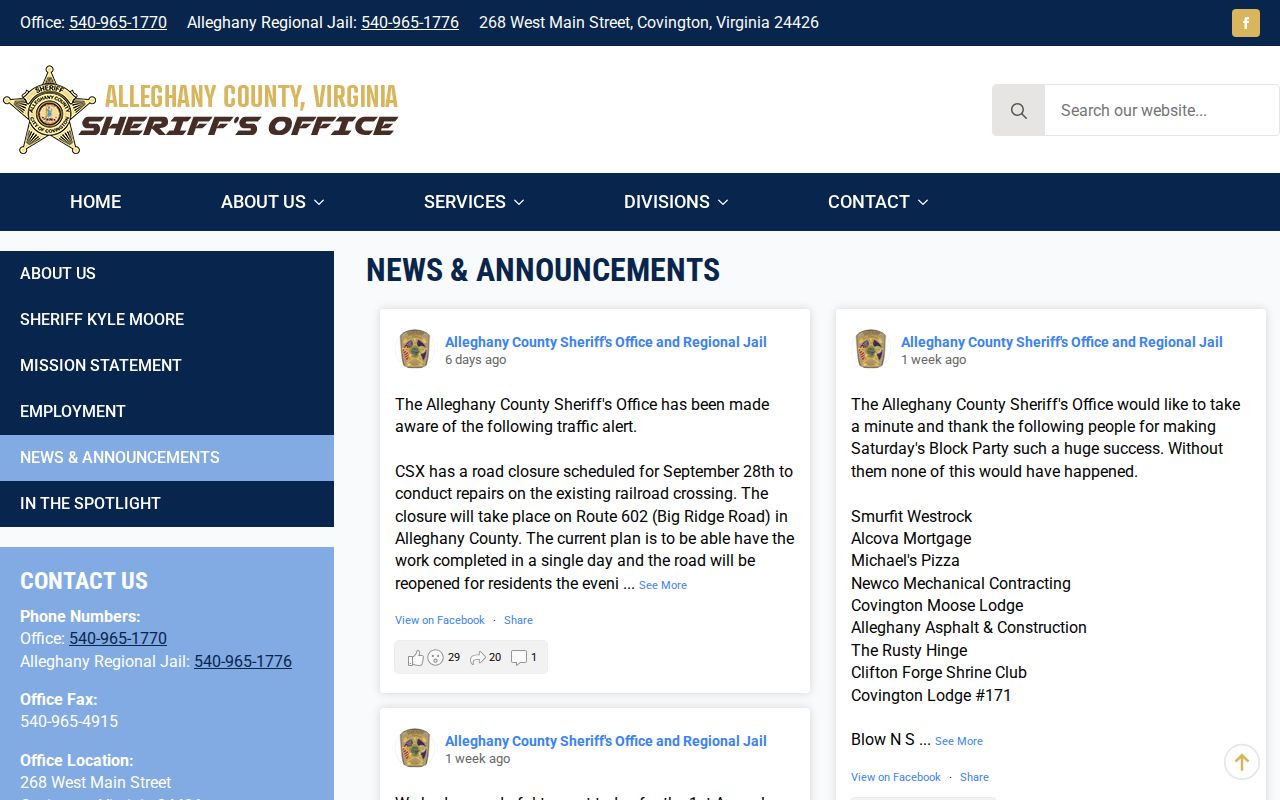Click the scroll-to-top arrow button

pos(1241,762)
